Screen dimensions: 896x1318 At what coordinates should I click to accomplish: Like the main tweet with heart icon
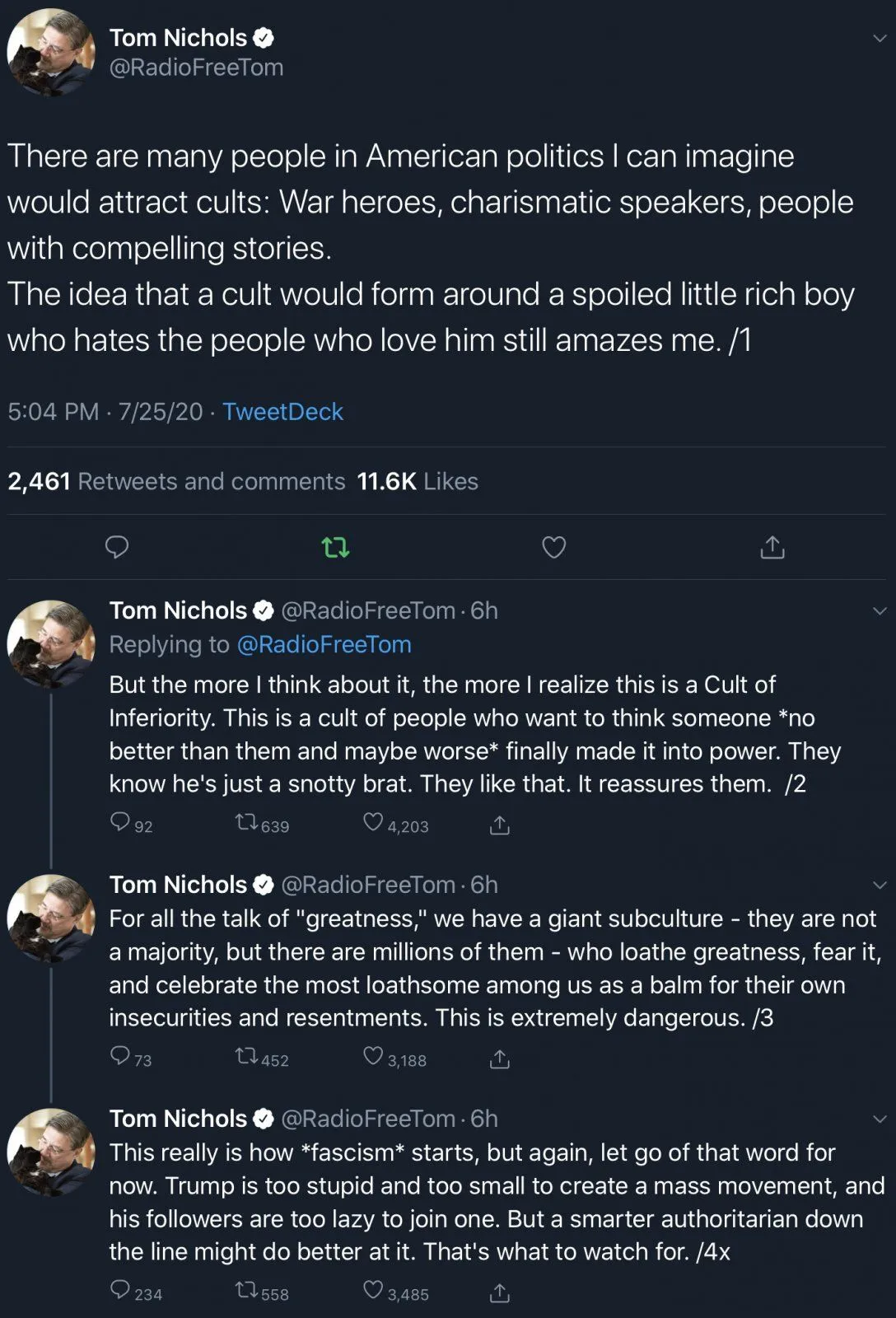click(x=553, y=547)
